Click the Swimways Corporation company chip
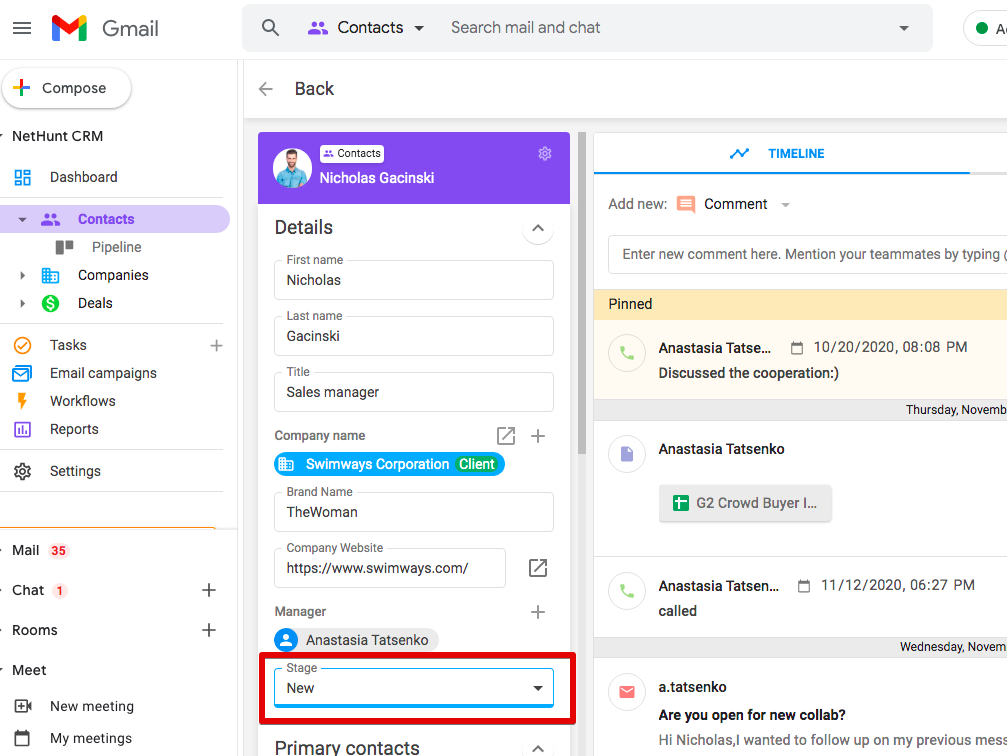Screen dimensions: 1007x756 click(389, 464)
